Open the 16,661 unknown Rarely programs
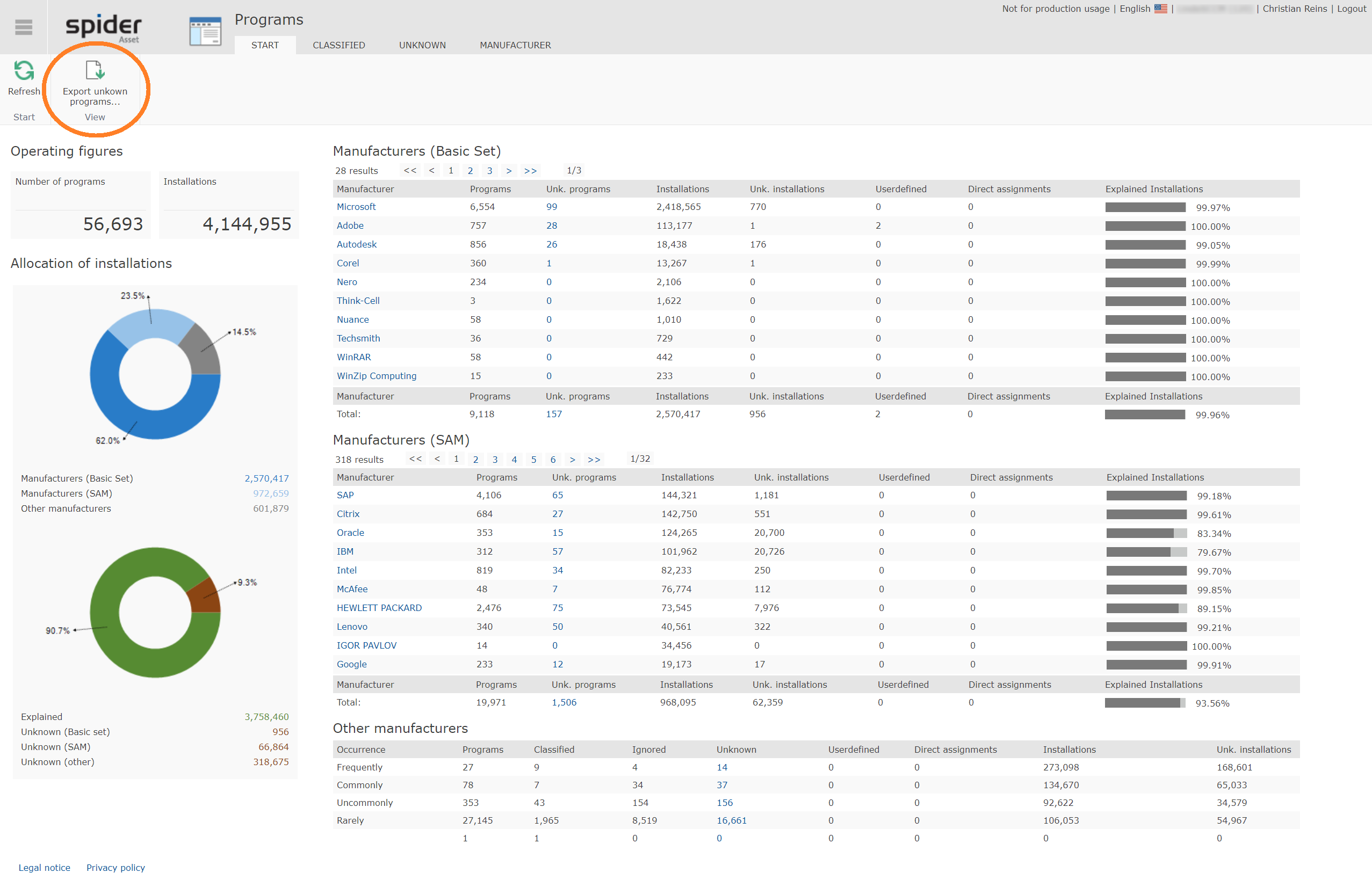Viewport: 1372px width, 880px height. coord(732,820)
